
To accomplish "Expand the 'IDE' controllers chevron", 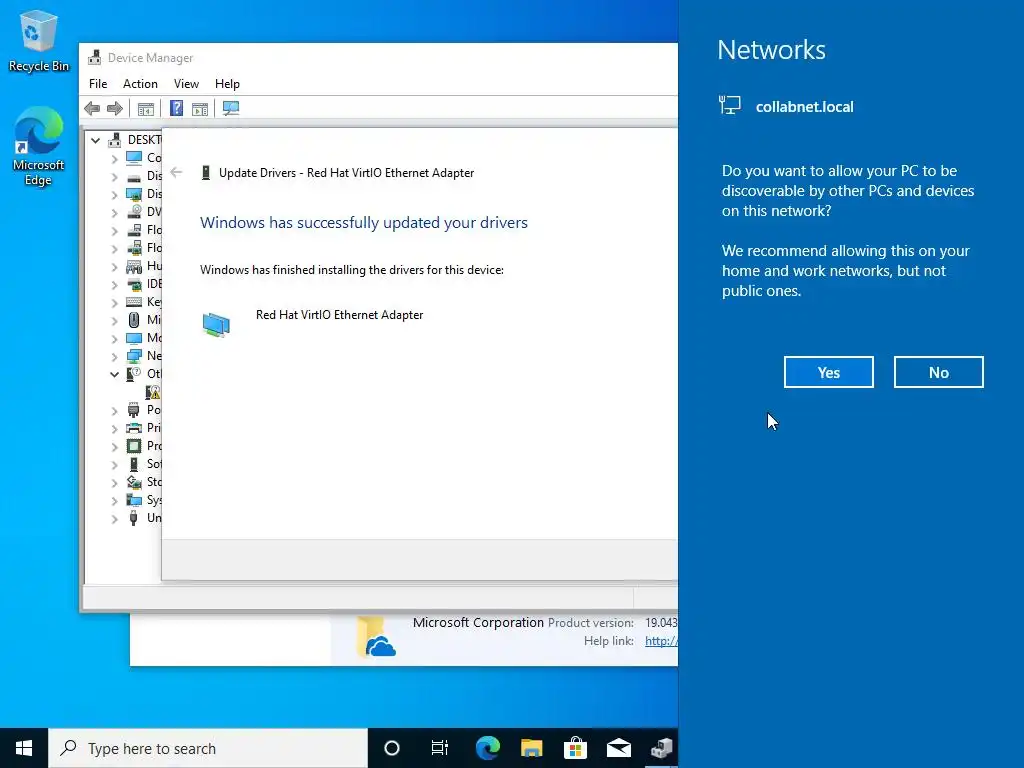I will pyautogui.click(x=114, y=284).
